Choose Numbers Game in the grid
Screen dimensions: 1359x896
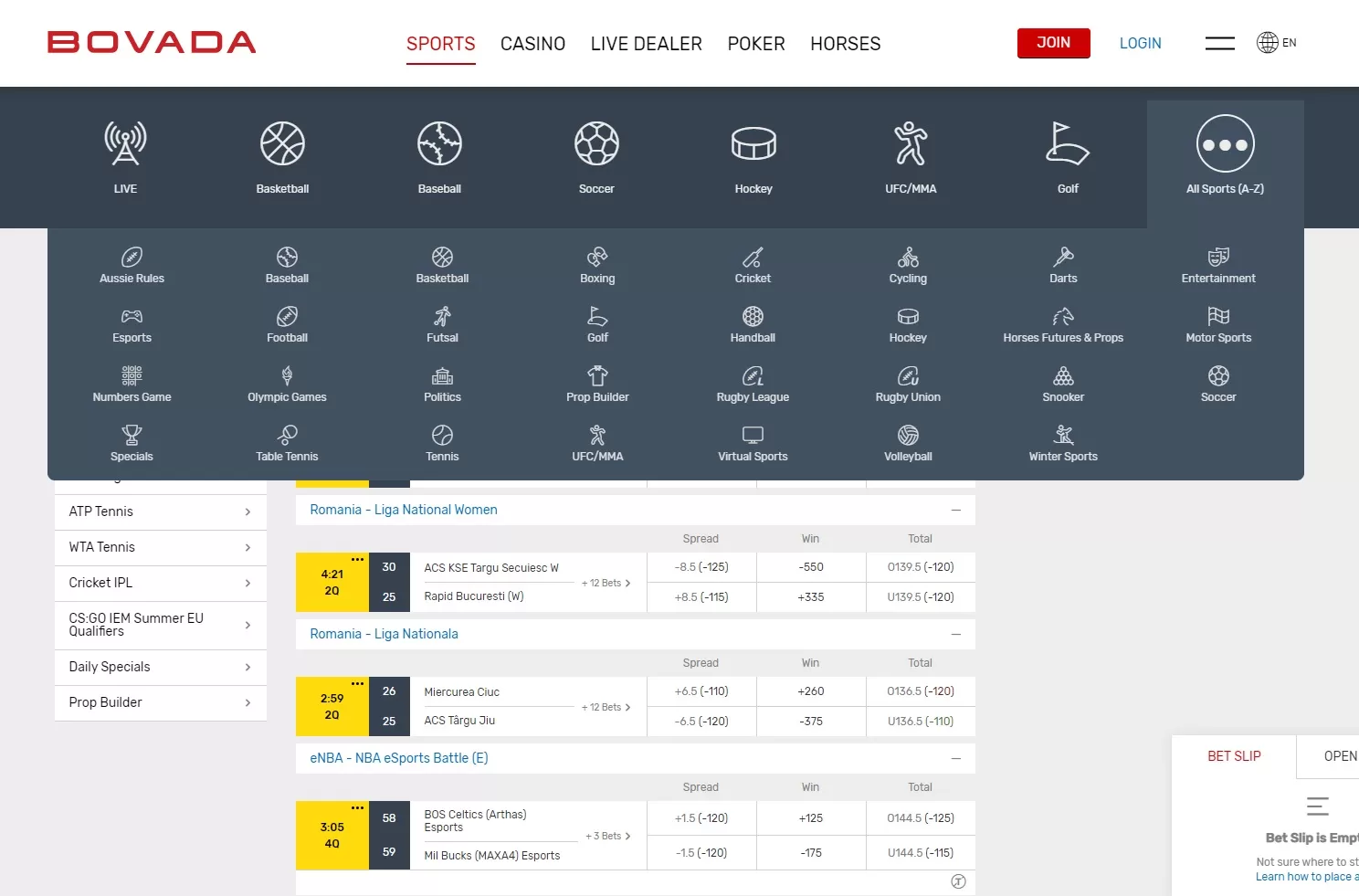[132, 384]
